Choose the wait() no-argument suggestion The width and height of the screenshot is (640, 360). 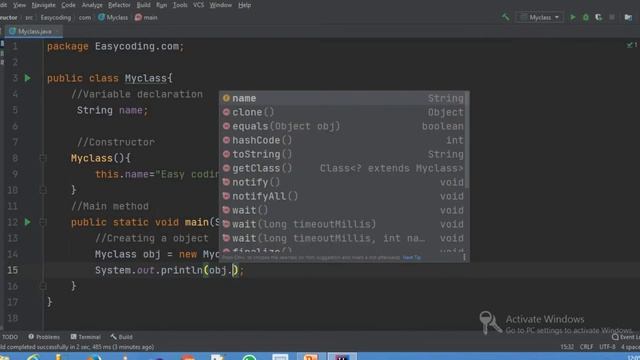(x=344, y=210)
